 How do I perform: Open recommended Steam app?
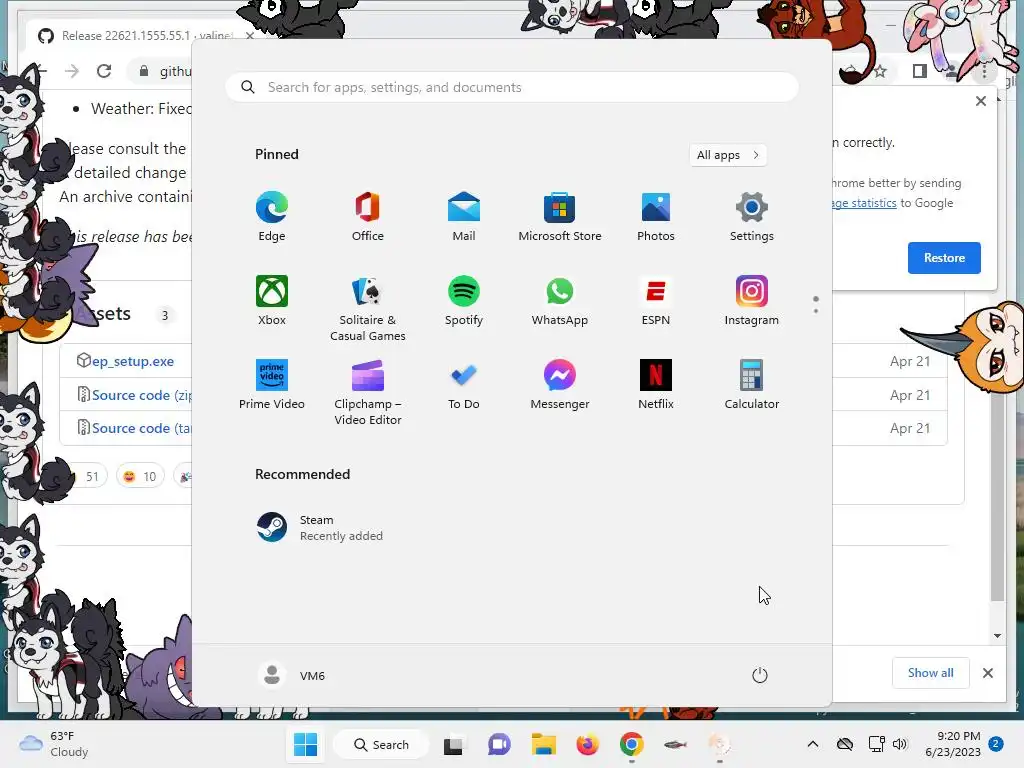tap(320, 528)
